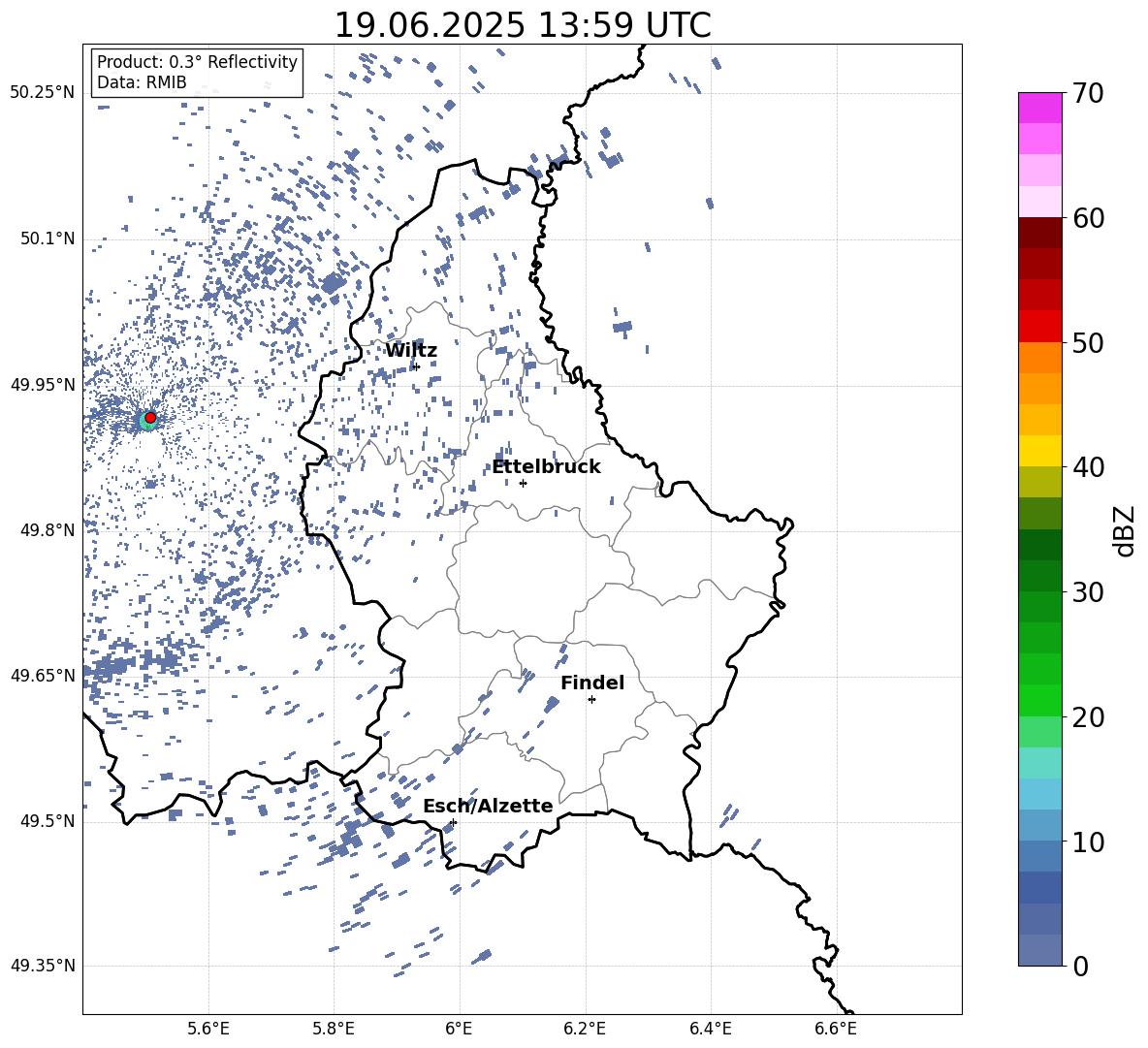This screenshot has width=1148, height=1048.
Task: Click the magenta top colorbar segment
Action: (1039, 108)
